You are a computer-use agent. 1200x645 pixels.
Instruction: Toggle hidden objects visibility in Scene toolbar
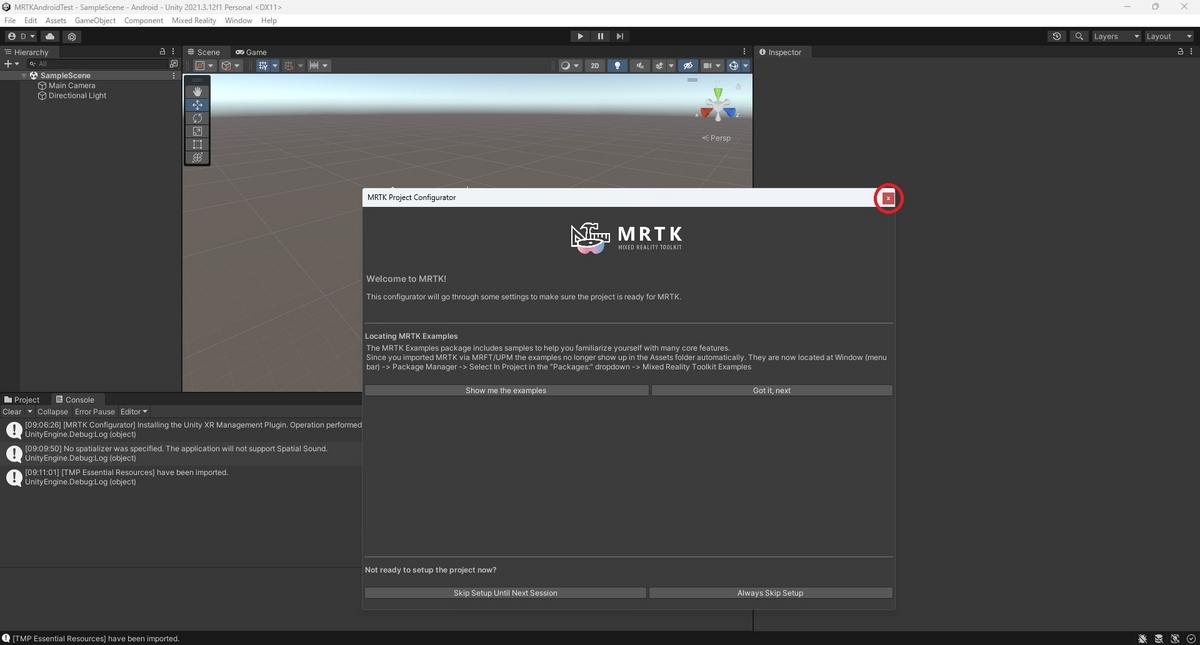(x=687, y=65)
